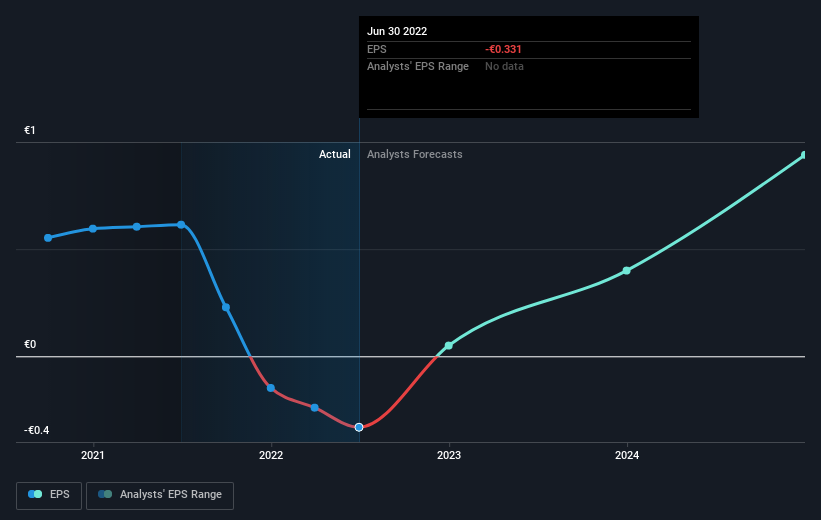Click the highlighted Jun 30 2022 data point
821x520 pixels.
point(359,427)
